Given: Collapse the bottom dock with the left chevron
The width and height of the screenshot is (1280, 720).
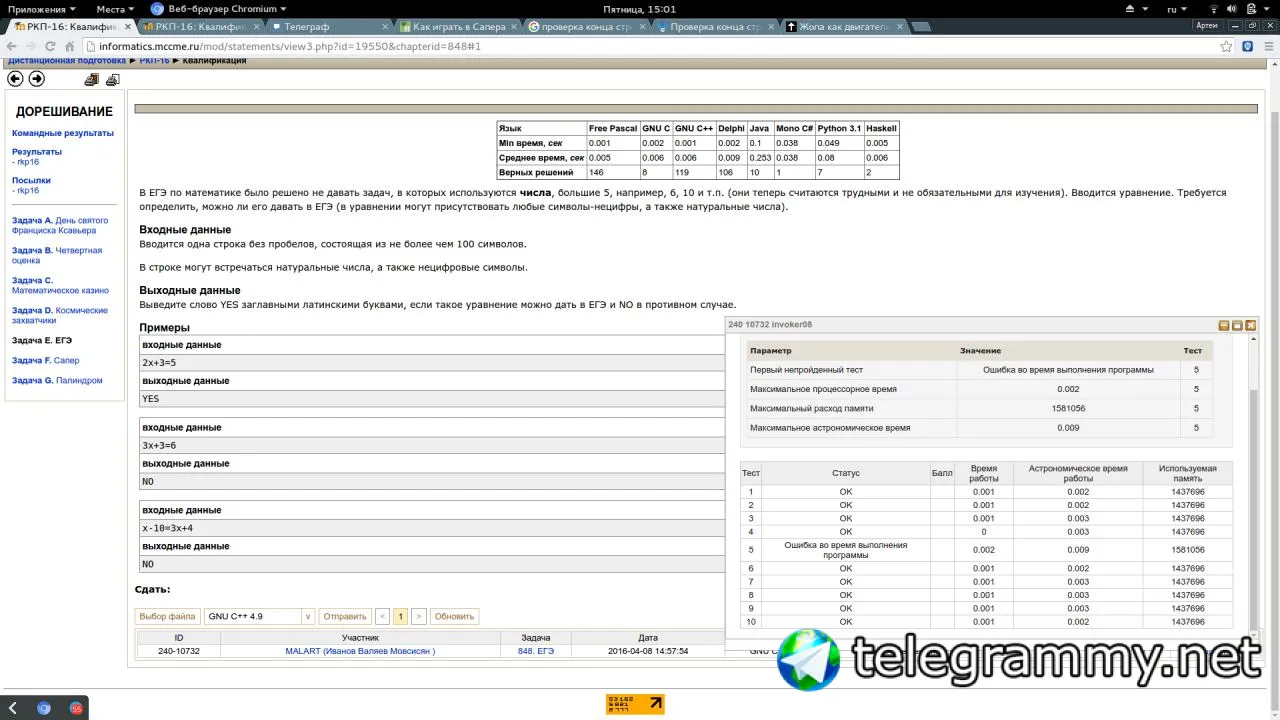Looking at the screenshot, I should pos(12,708).
